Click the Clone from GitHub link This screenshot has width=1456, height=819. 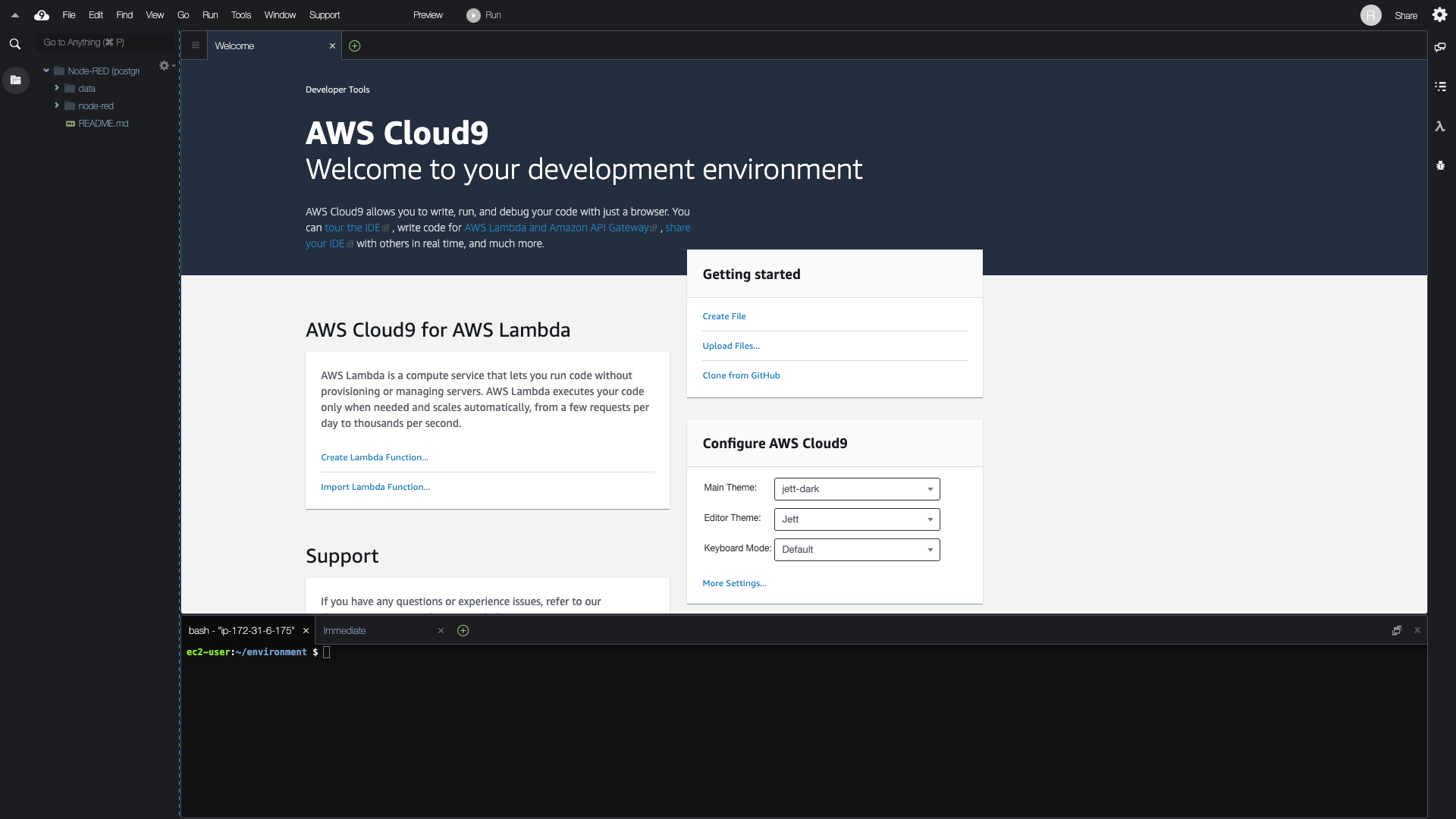pyautogui.click(x=741, y=375)
